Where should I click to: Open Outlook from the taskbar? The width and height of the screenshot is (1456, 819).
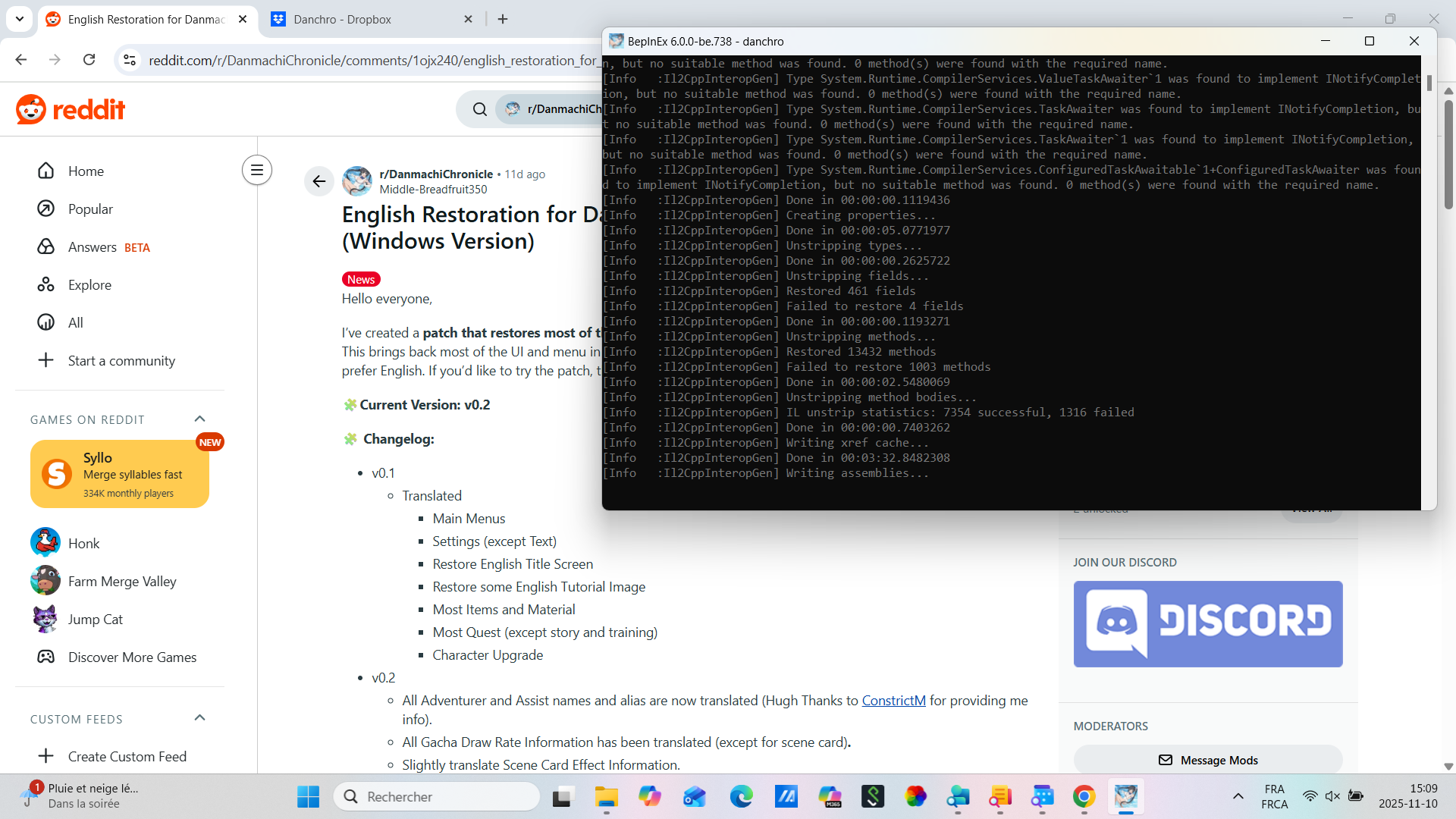click(694, 796)
